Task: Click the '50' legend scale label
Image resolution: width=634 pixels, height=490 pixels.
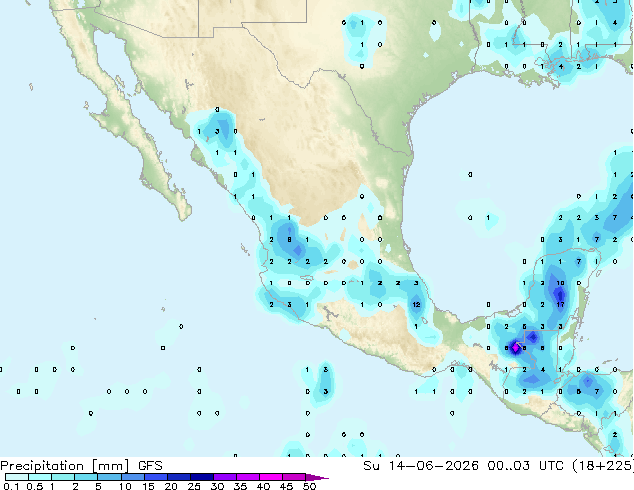Action: [310, 486]
